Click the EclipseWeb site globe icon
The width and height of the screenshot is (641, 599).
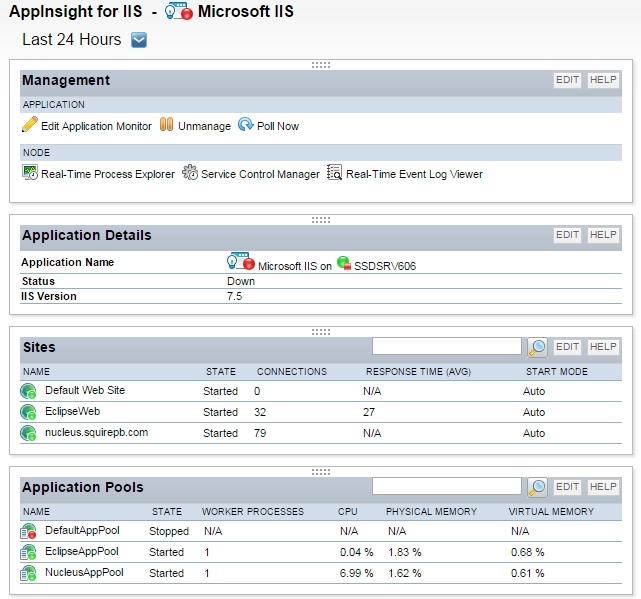tap(28, 412)
